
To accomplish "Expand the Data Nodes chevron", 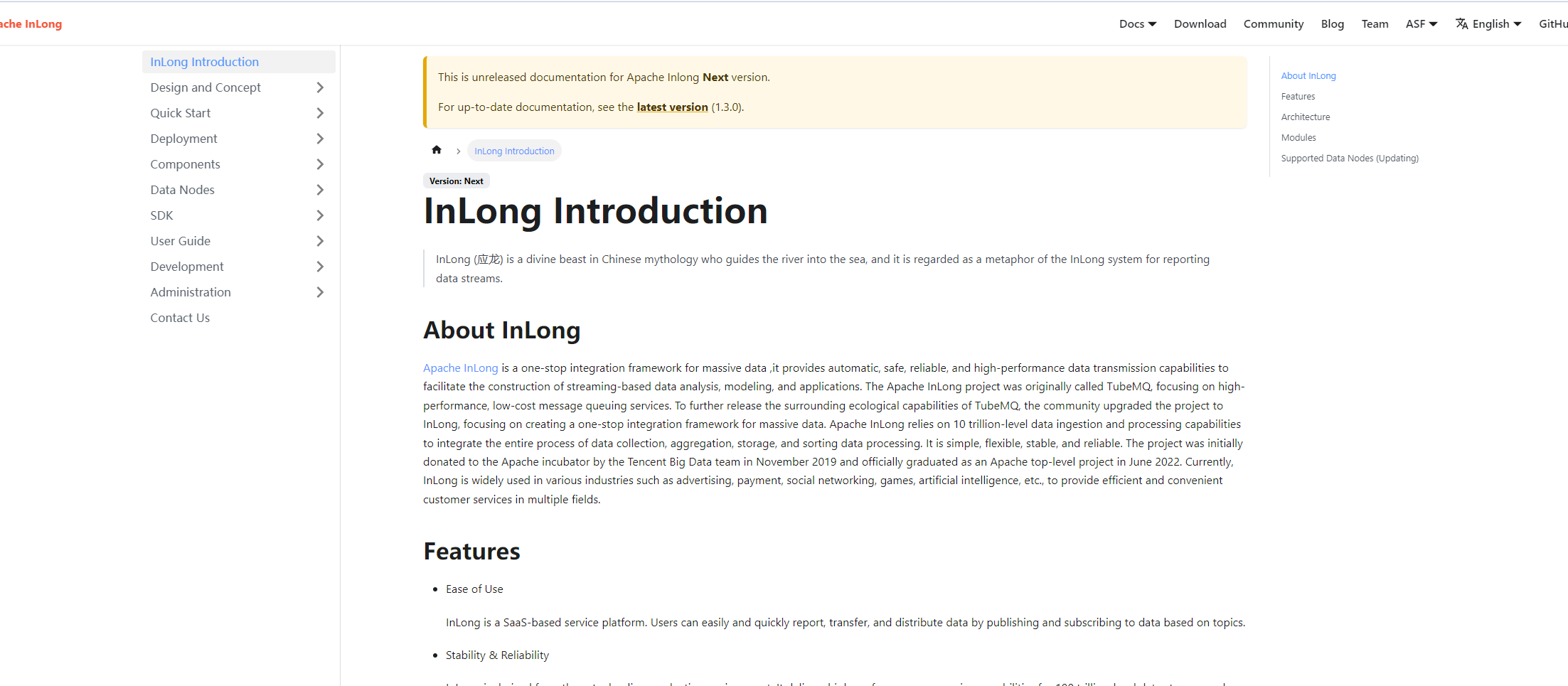I will coord(320,190).
